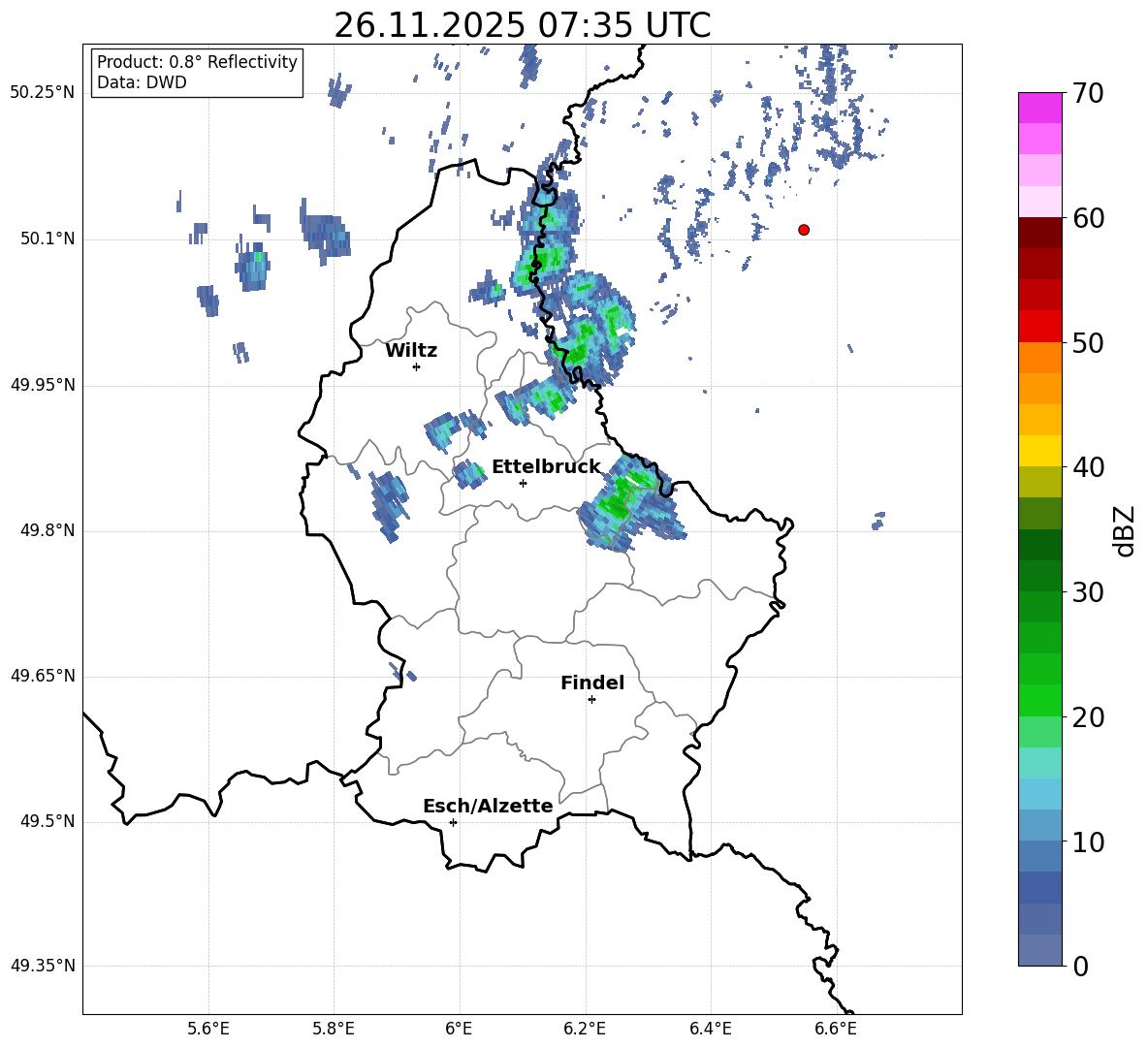The image size is (1148, 1048).
Task: Click the 50.1°N latitude label
Action: coord(48,239)
